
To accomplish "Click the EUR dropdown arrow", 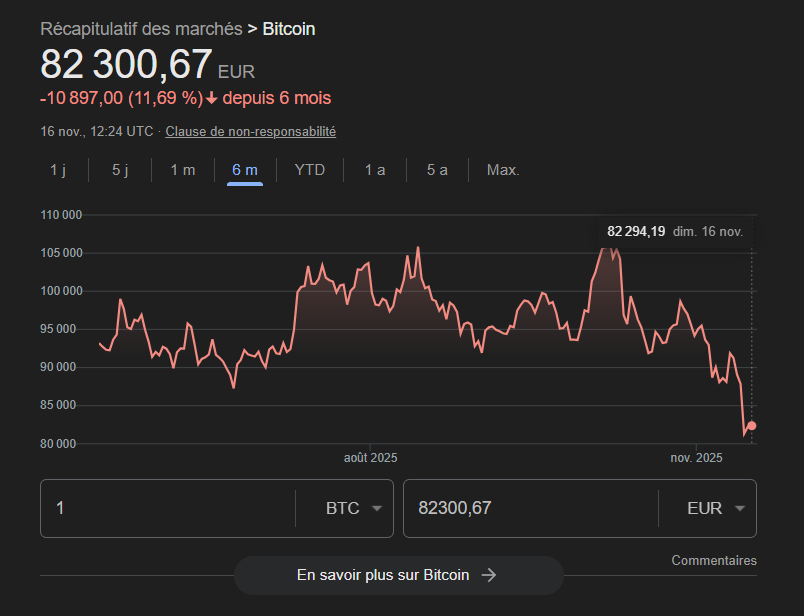I will [x=739, y=508].
